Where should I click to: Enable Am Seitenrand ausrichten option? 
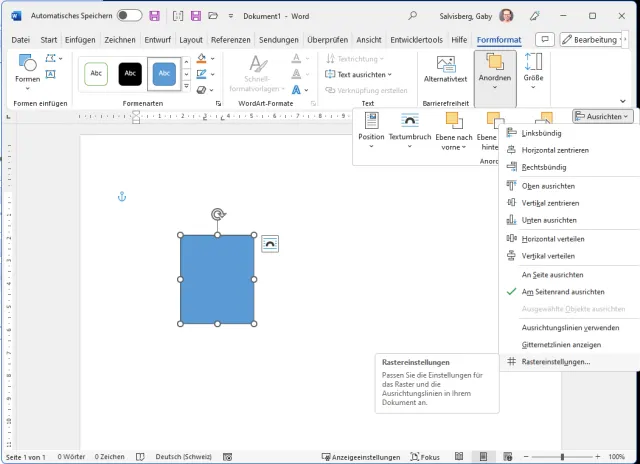[x=563, y=291]
